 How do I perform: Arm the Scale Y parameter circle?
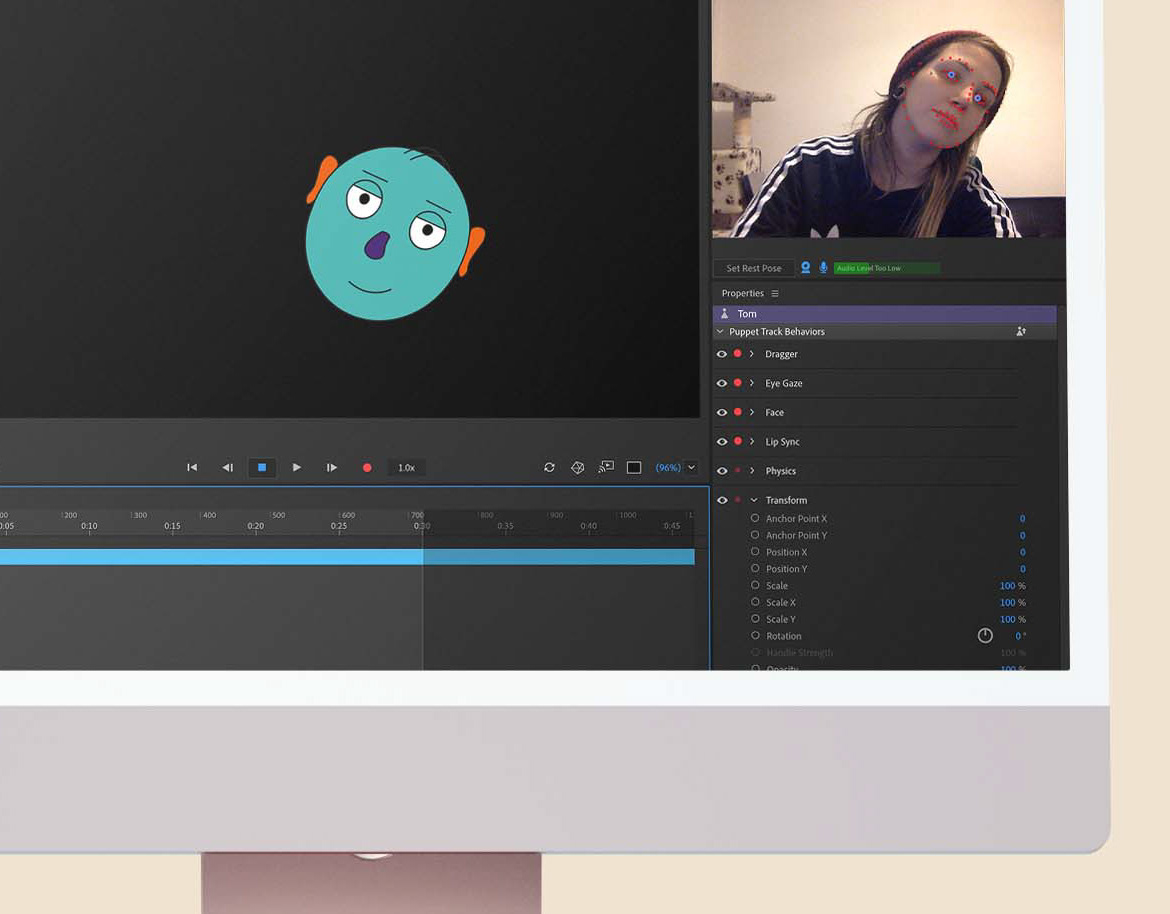point(755,619)
